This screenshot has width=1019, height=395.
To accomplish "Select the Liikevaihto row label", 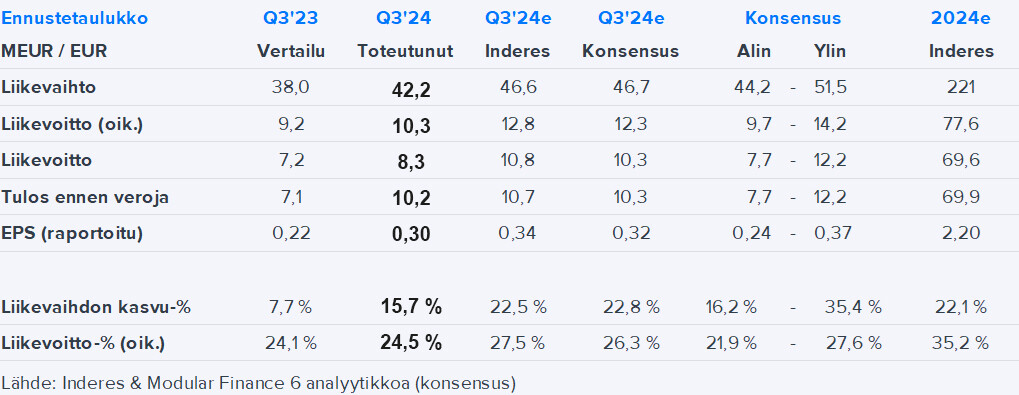I will point(49,87).
